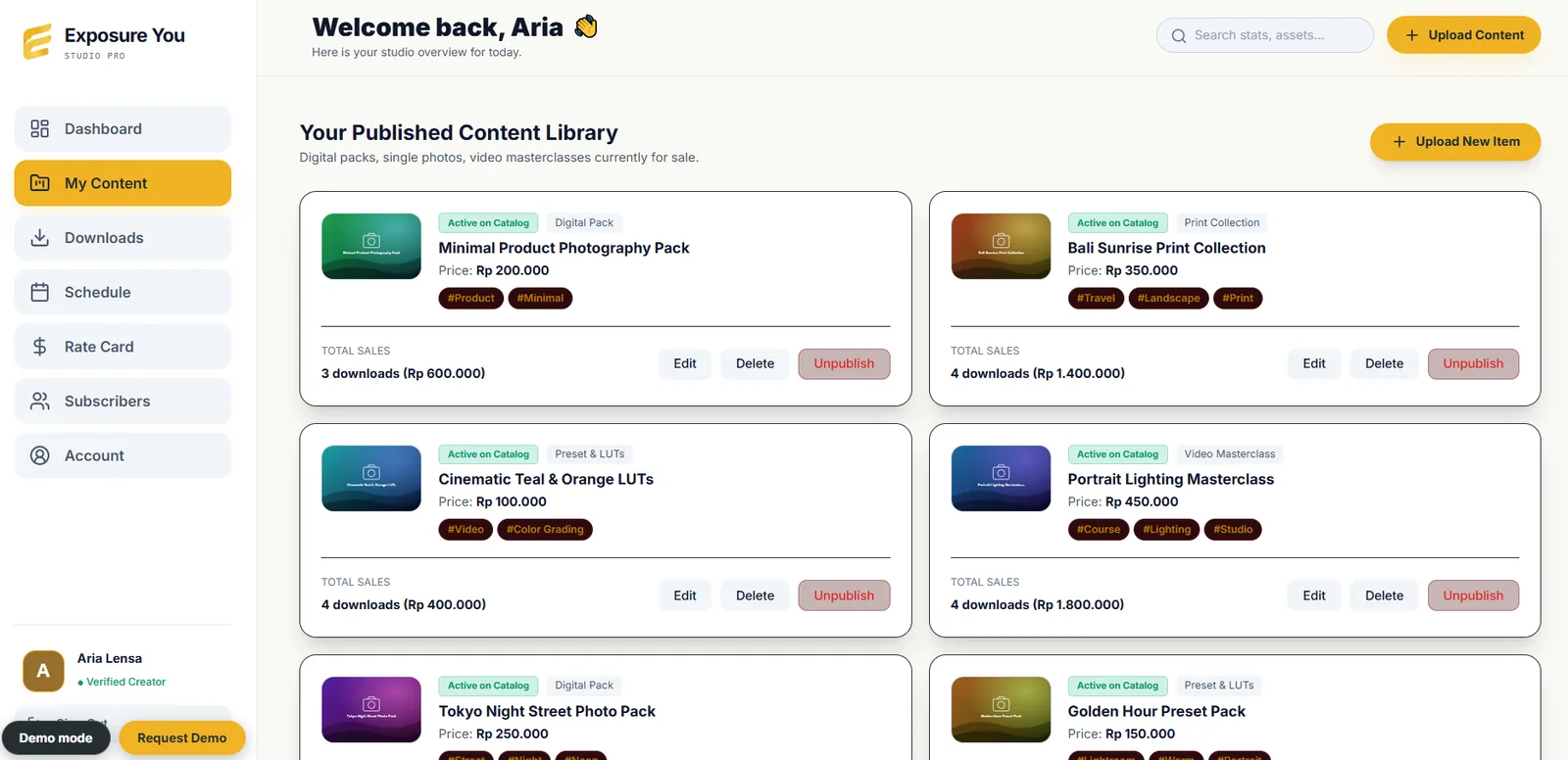The width and height of the screenshot is (1568, 760).
Task: Click the Exposure You logo icon
Action: [x=37, y=41]
